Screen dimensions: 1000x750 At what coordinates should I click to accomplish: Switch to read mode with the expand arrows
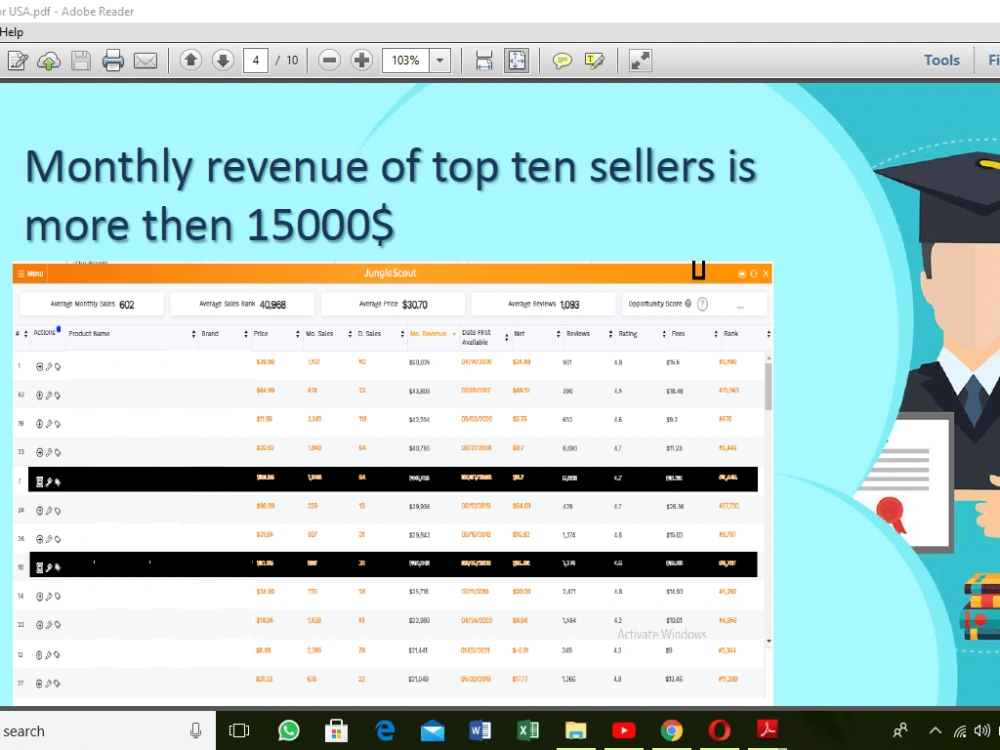click(640, 61)
